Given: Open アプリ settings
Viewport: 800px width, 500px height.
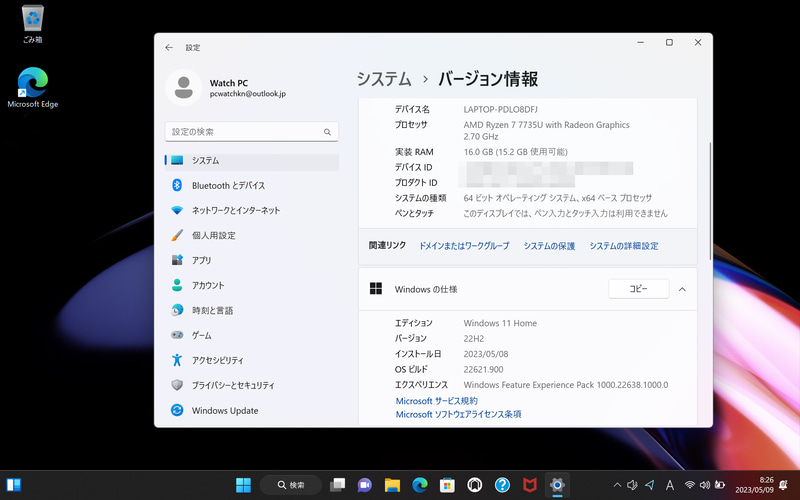Looking at the screenshot, I should 252,260.
